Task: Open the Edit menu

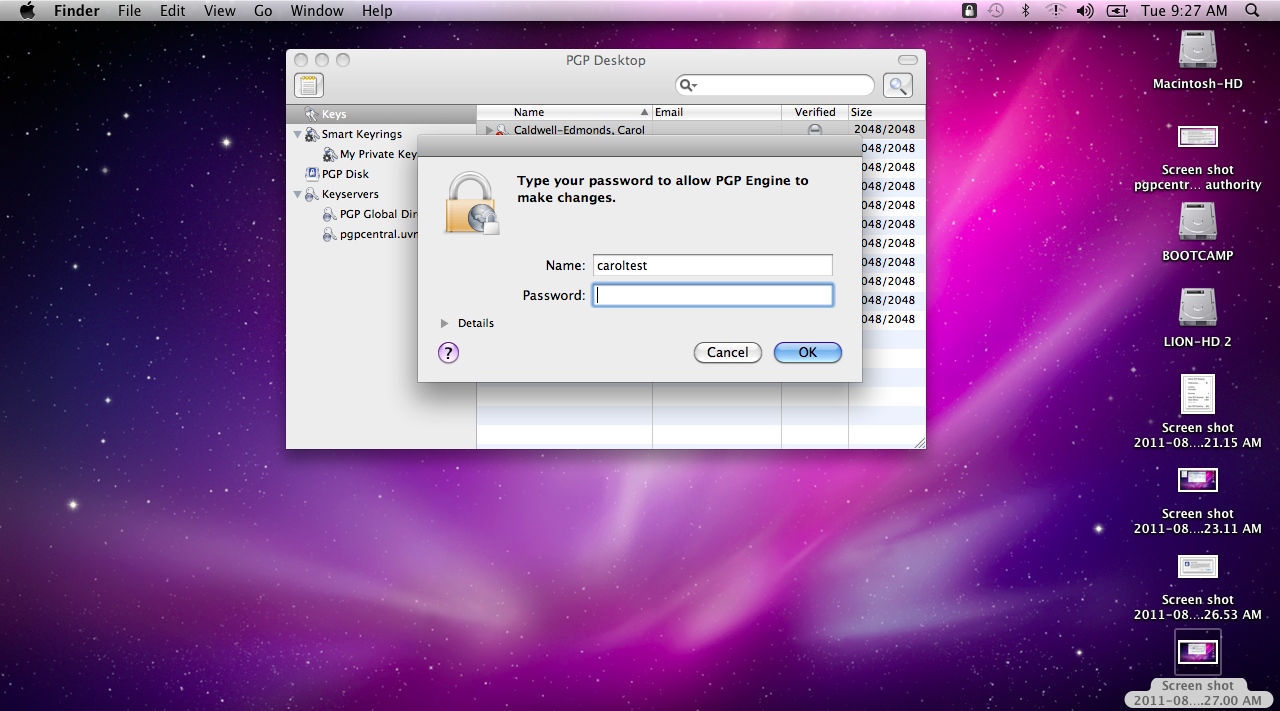Action: click(173, 11)
